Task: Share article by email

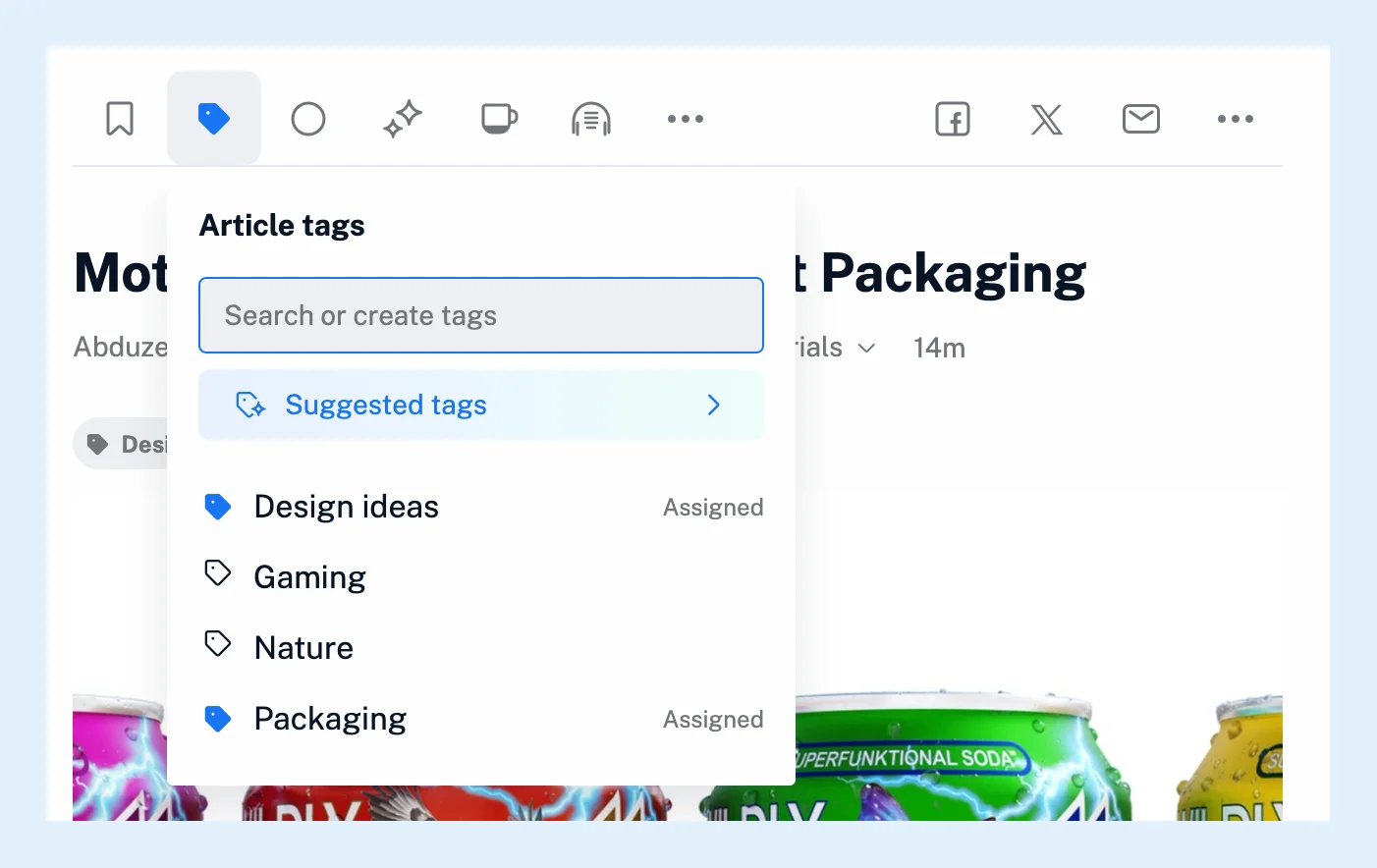Action: pyautogui.click(x=1141, y=119)
